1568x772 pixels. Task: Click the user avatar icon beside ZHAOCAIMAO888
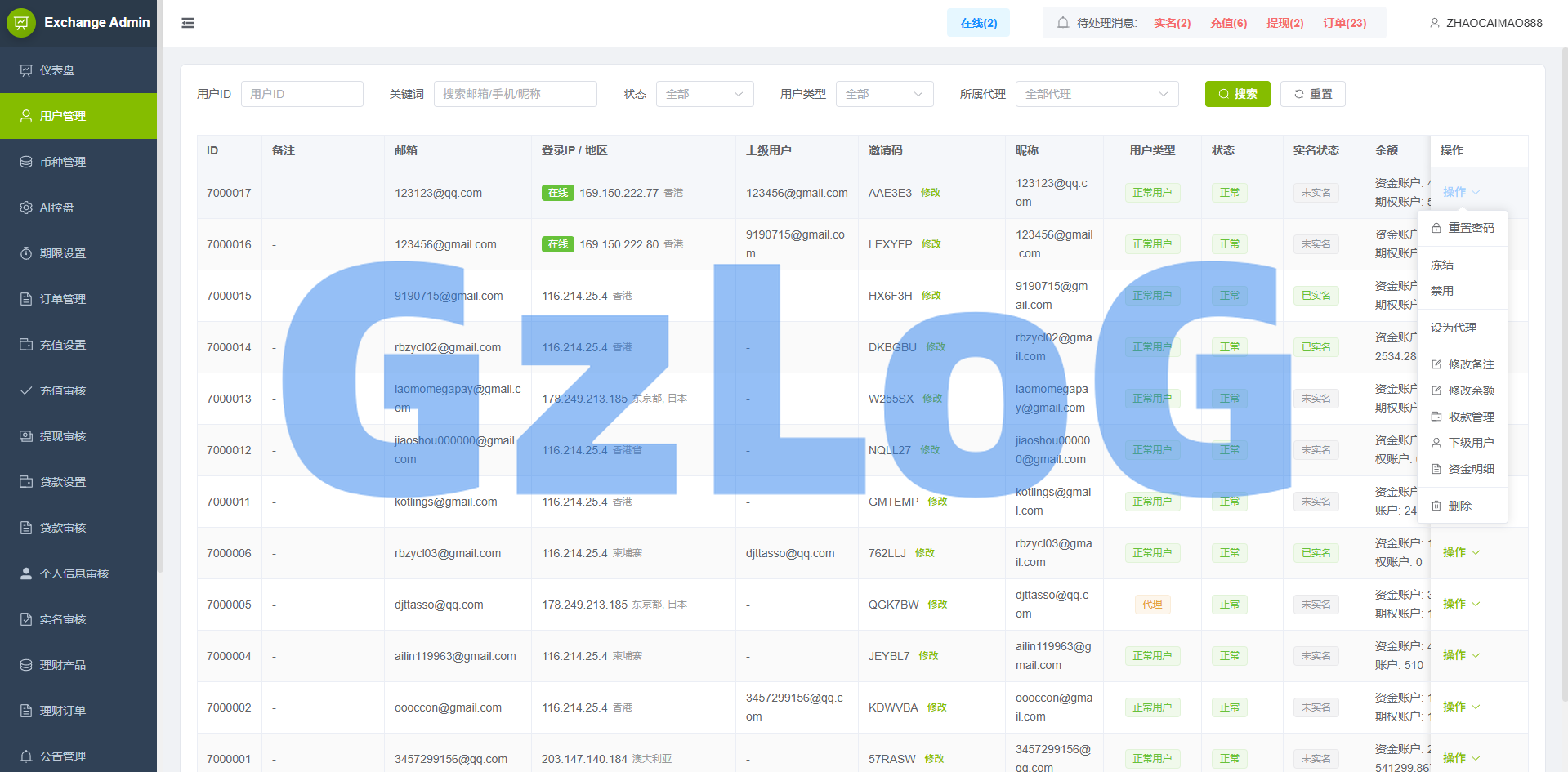point(1435,23)
